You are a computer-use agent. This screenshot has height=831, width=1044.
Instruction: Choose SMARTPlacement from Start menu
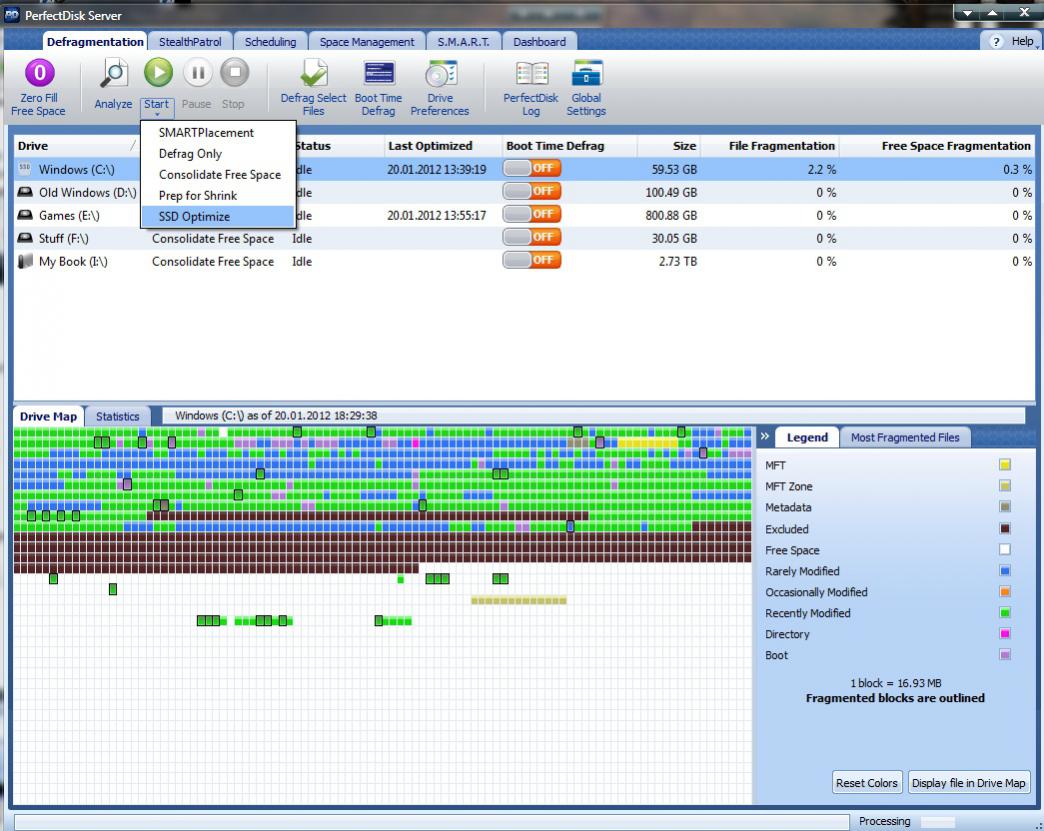click(x=218, y=133)
